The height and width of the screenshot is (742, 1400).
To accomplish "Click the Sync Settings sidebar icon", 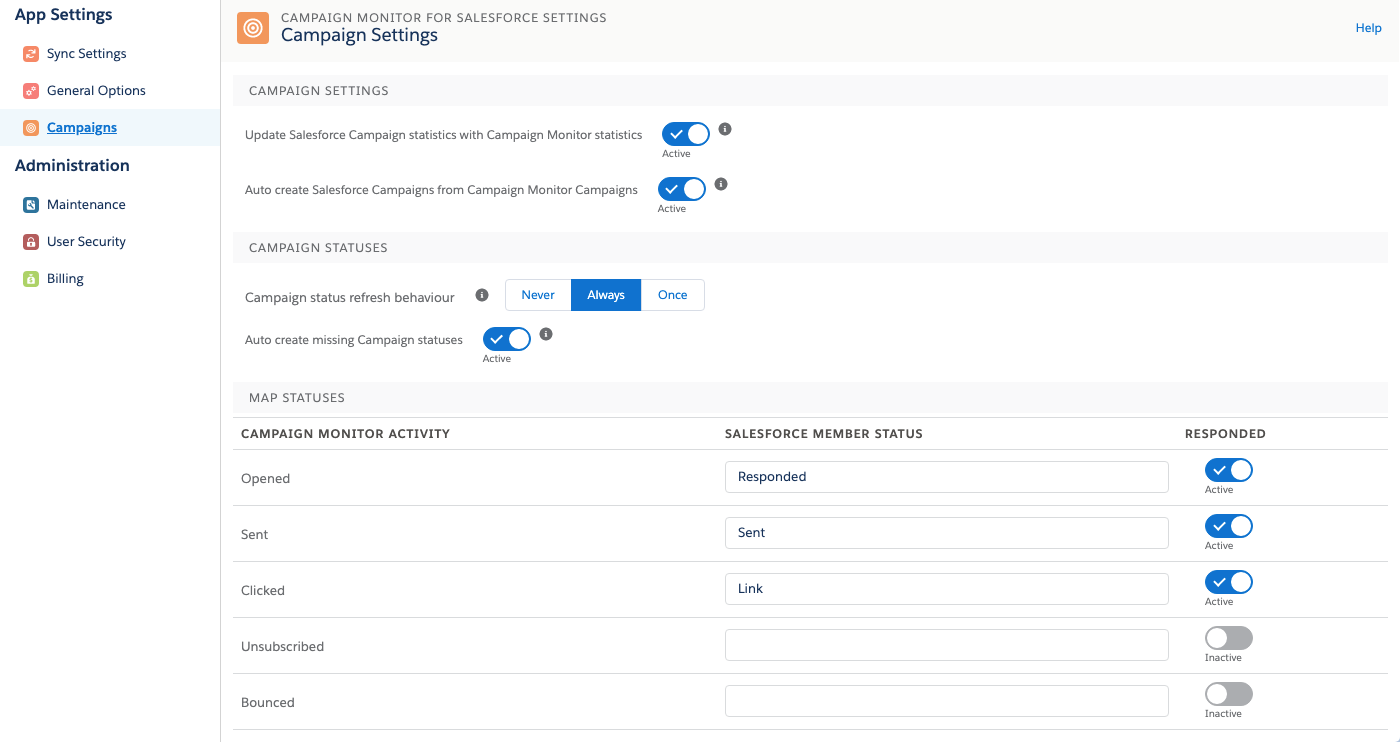I will pos(31,54).
